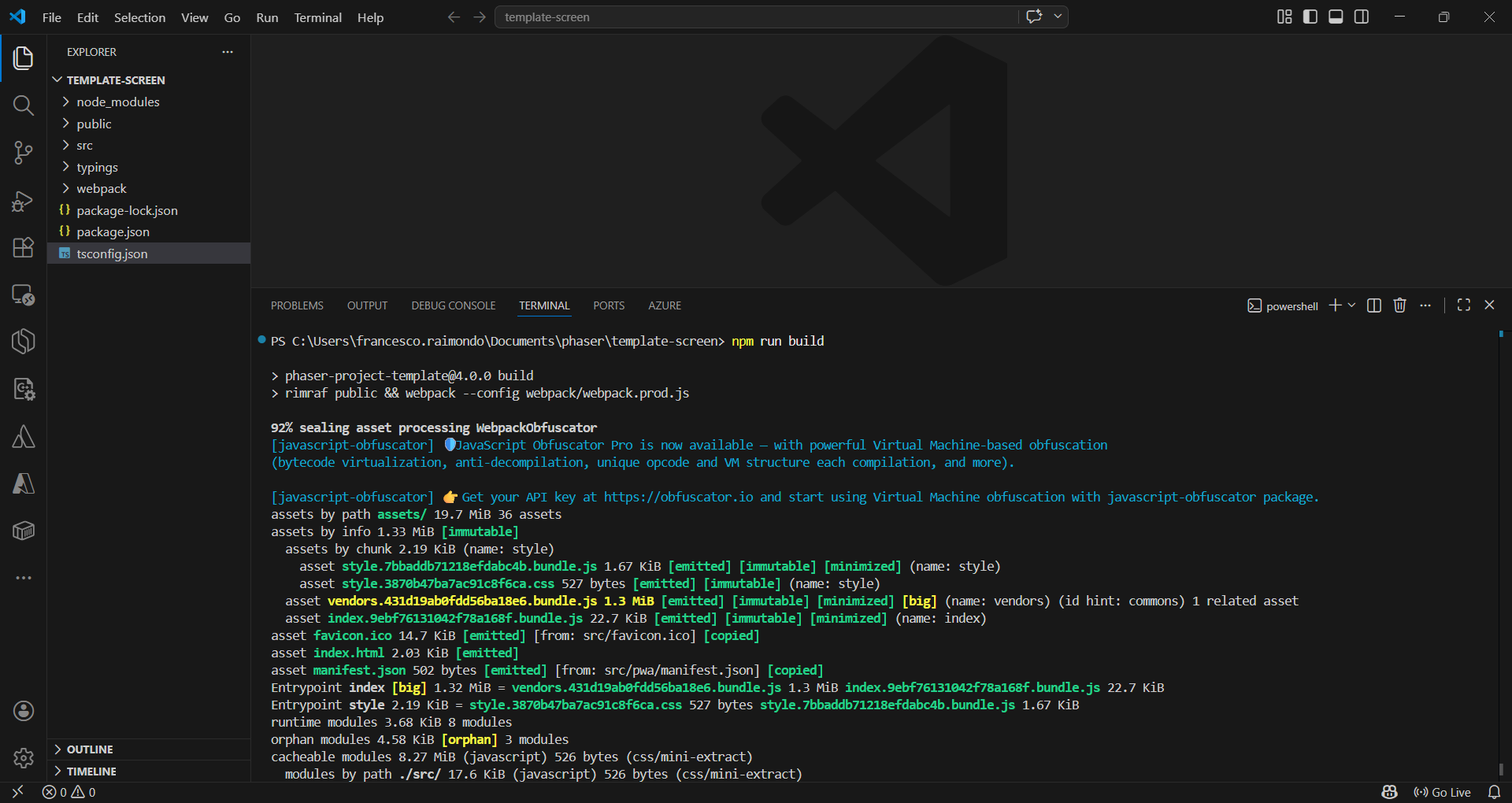
Task: Open Explorer views and more actions ellipsis
Action: pos(228,52)
